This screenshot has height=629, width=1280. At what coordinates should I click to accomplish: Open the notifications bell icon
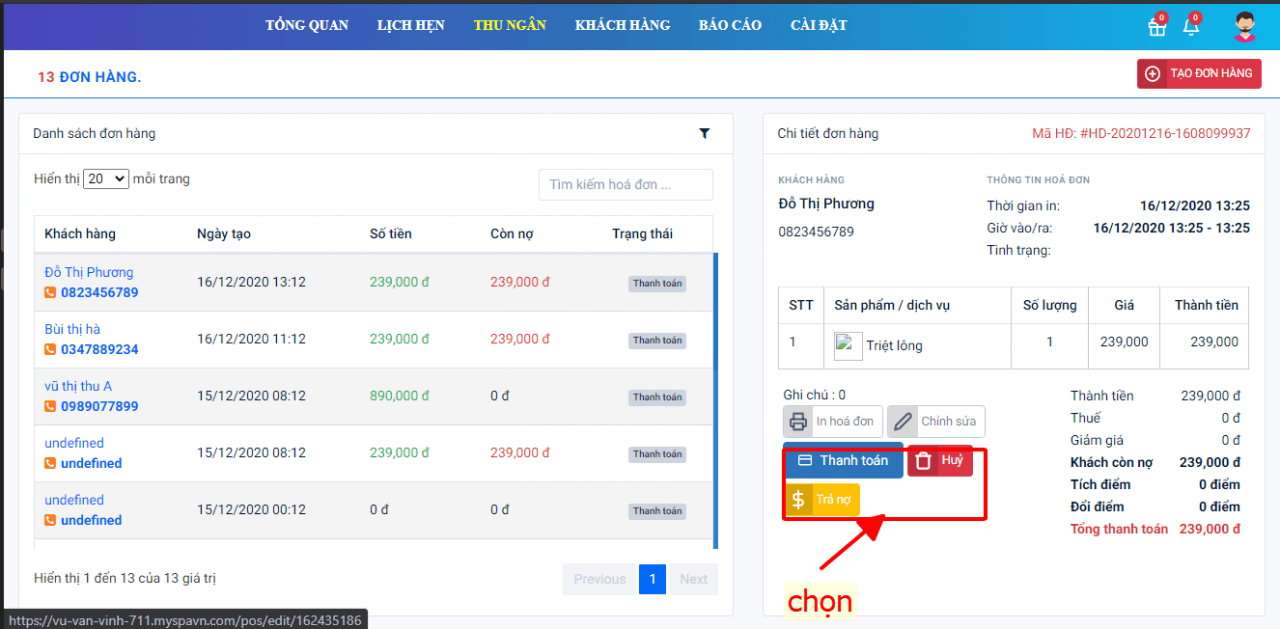click(1191, 27)
